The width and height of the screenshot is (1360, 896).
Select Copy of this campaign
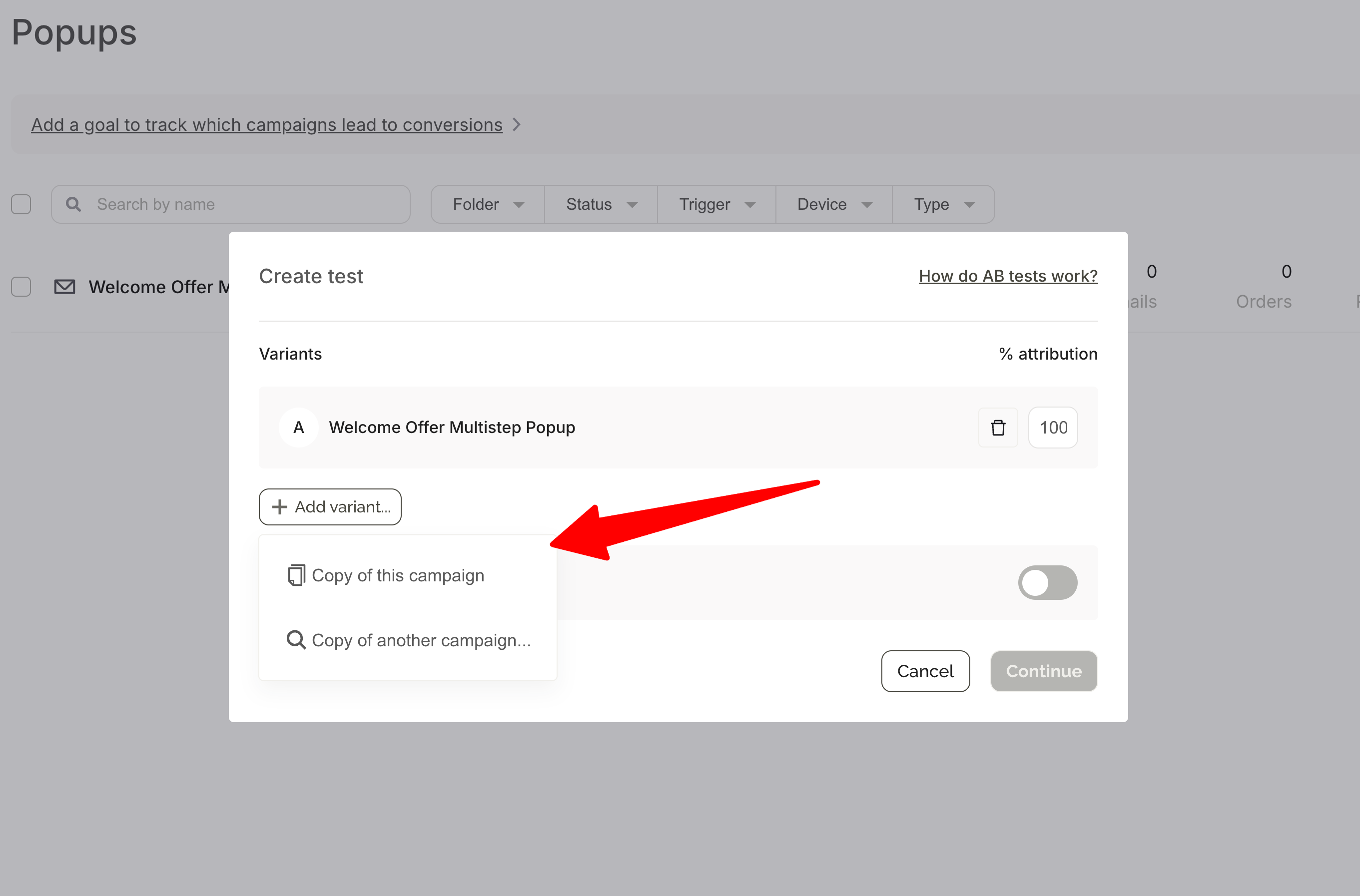[x=397, y=575]
